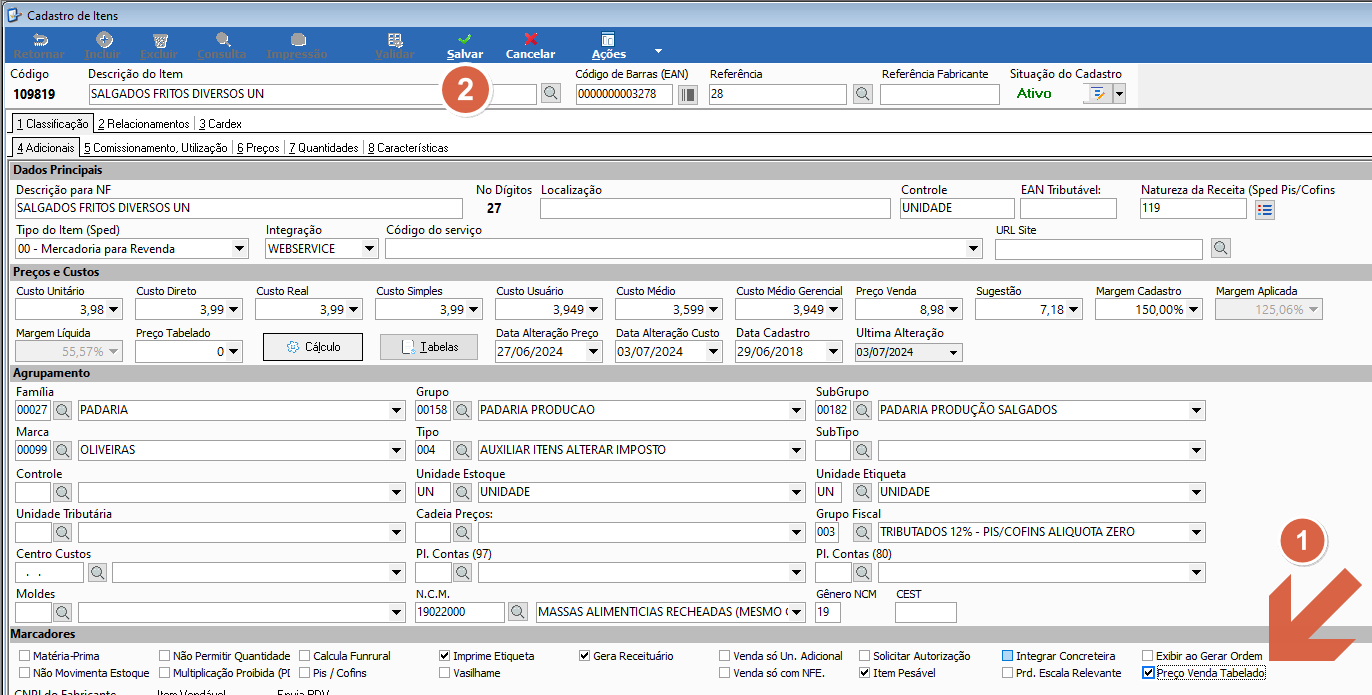Screen dimensions: 1372x695
Task: Uncheck the Preço Venda Tabelado checkbox
Action: click(1148, 673)
